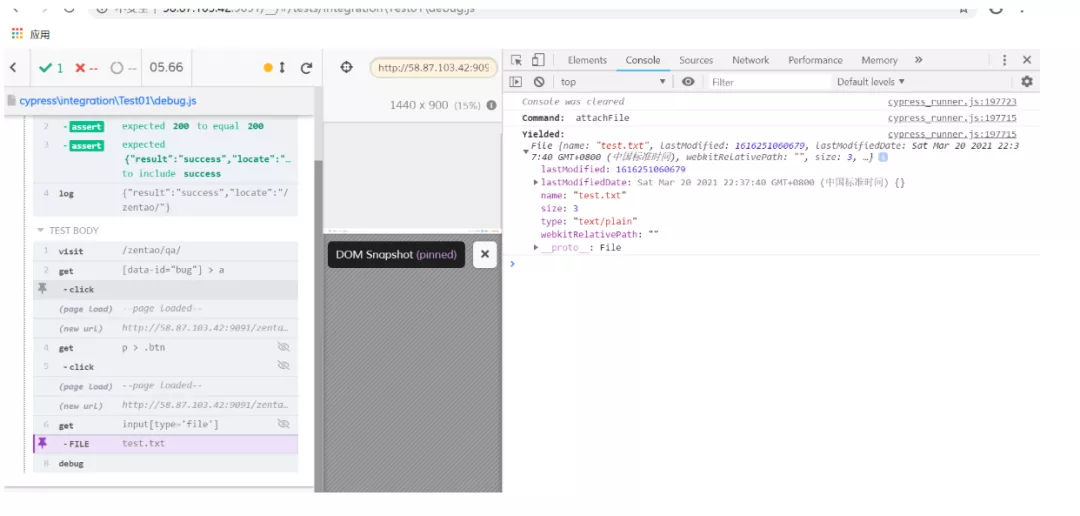The image size is (1080, 516).
Task: Select the get input[type='file'] command
Action: point(165,424)
